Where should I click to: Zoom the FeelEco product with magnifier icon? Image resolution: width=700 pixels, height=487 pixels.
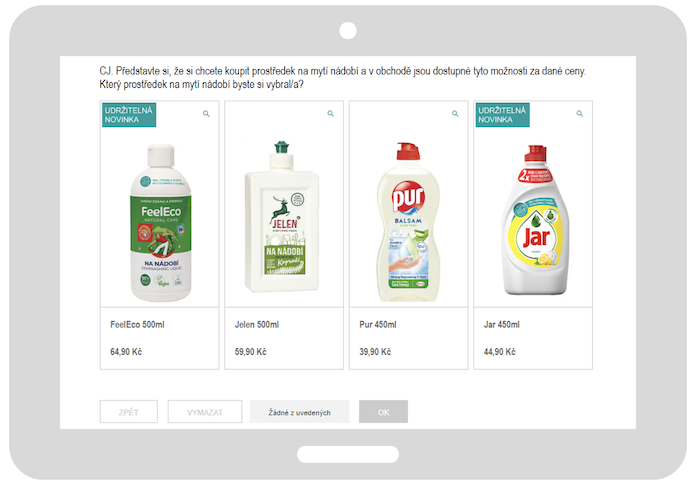(x=206, y=114)
